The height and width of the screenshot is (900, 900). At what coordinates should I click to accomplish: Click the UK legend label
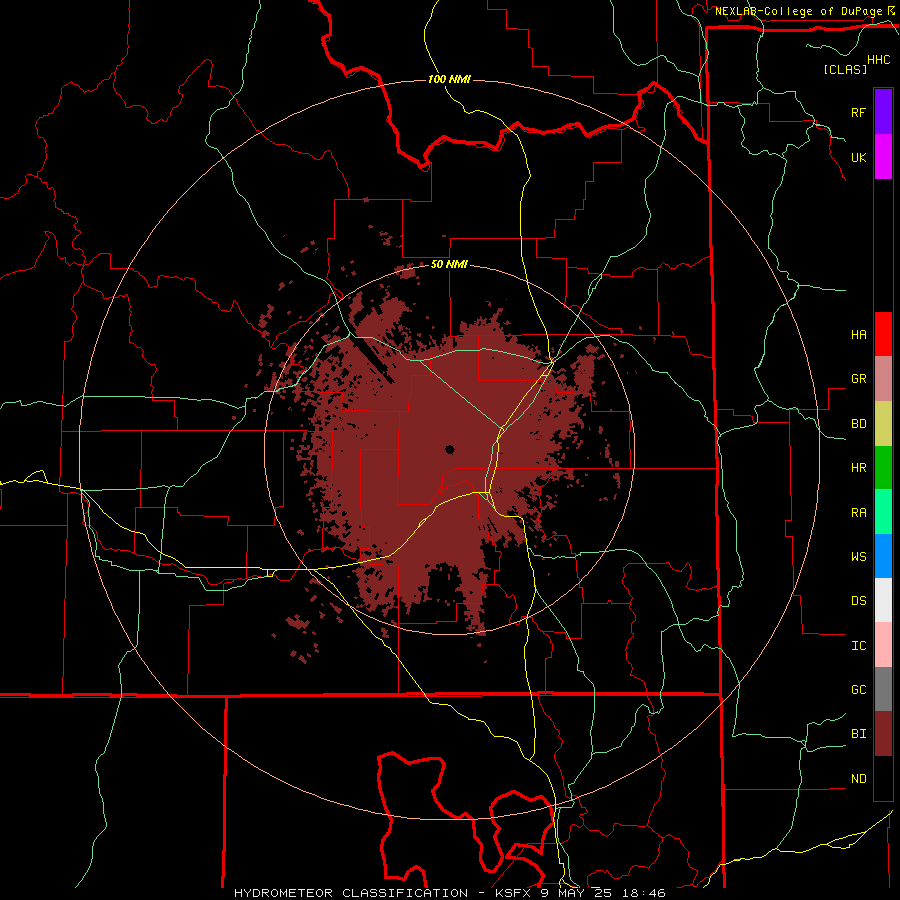(x=858, y=157)
